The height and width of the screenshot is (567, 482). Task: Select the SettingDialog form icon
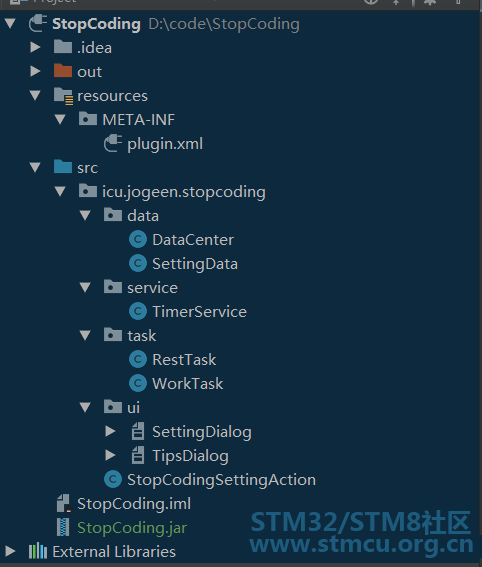pyautogui.click(x=138, y=431)
